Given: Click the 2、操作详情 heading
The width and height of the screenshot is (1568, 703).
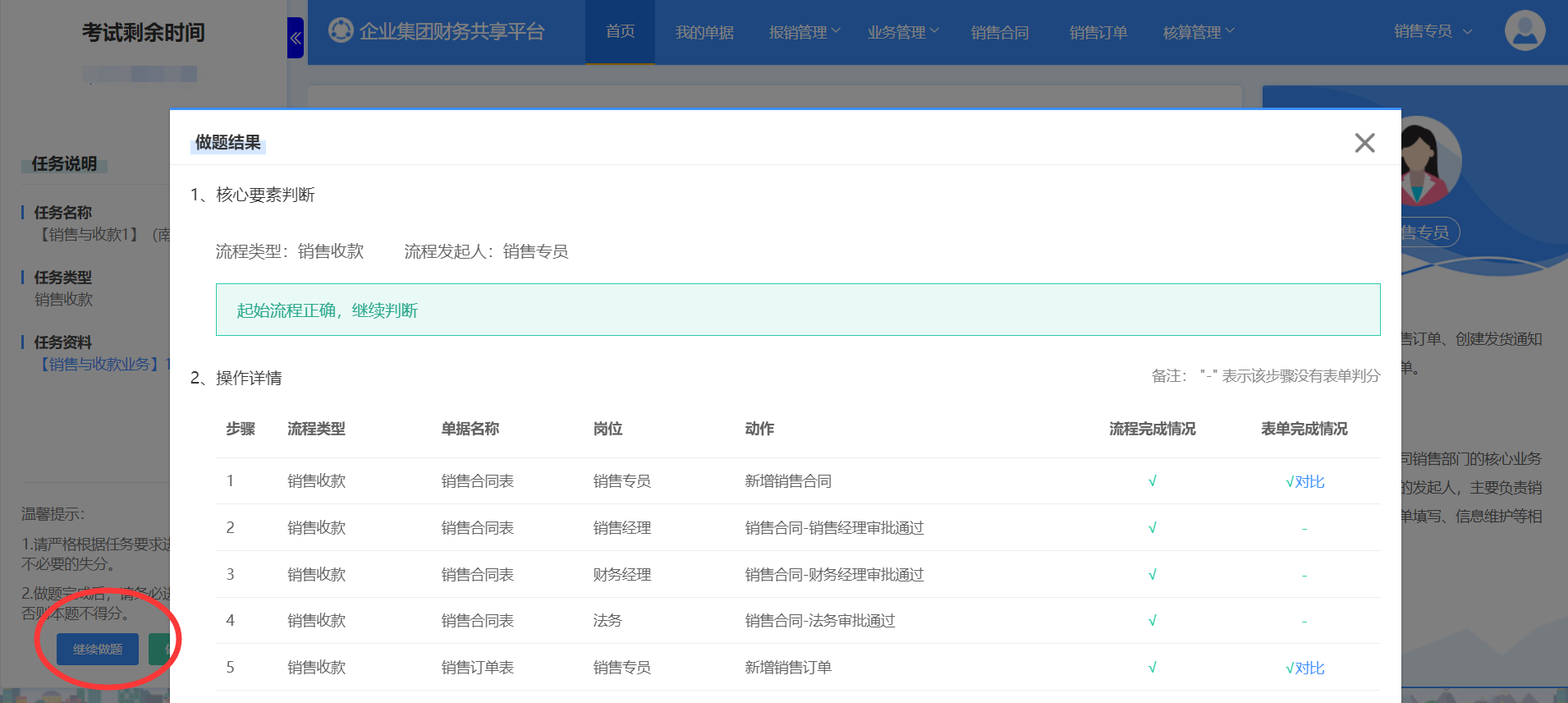Looking at the screenshot, I should point(236,378).
